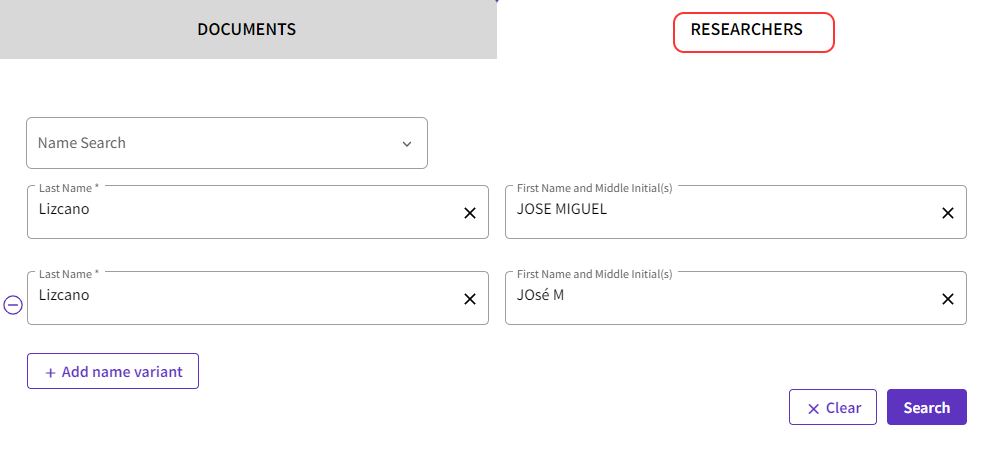Click the first row 'Last Name *' label
The height and width of the screenshot is (463, 992).
(68, 188)
